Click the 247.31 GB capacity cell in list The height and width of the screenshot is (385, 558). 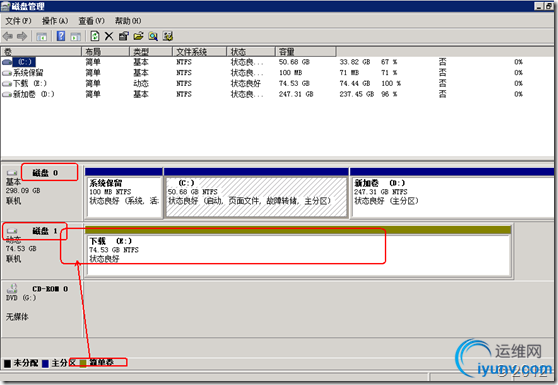296,94
